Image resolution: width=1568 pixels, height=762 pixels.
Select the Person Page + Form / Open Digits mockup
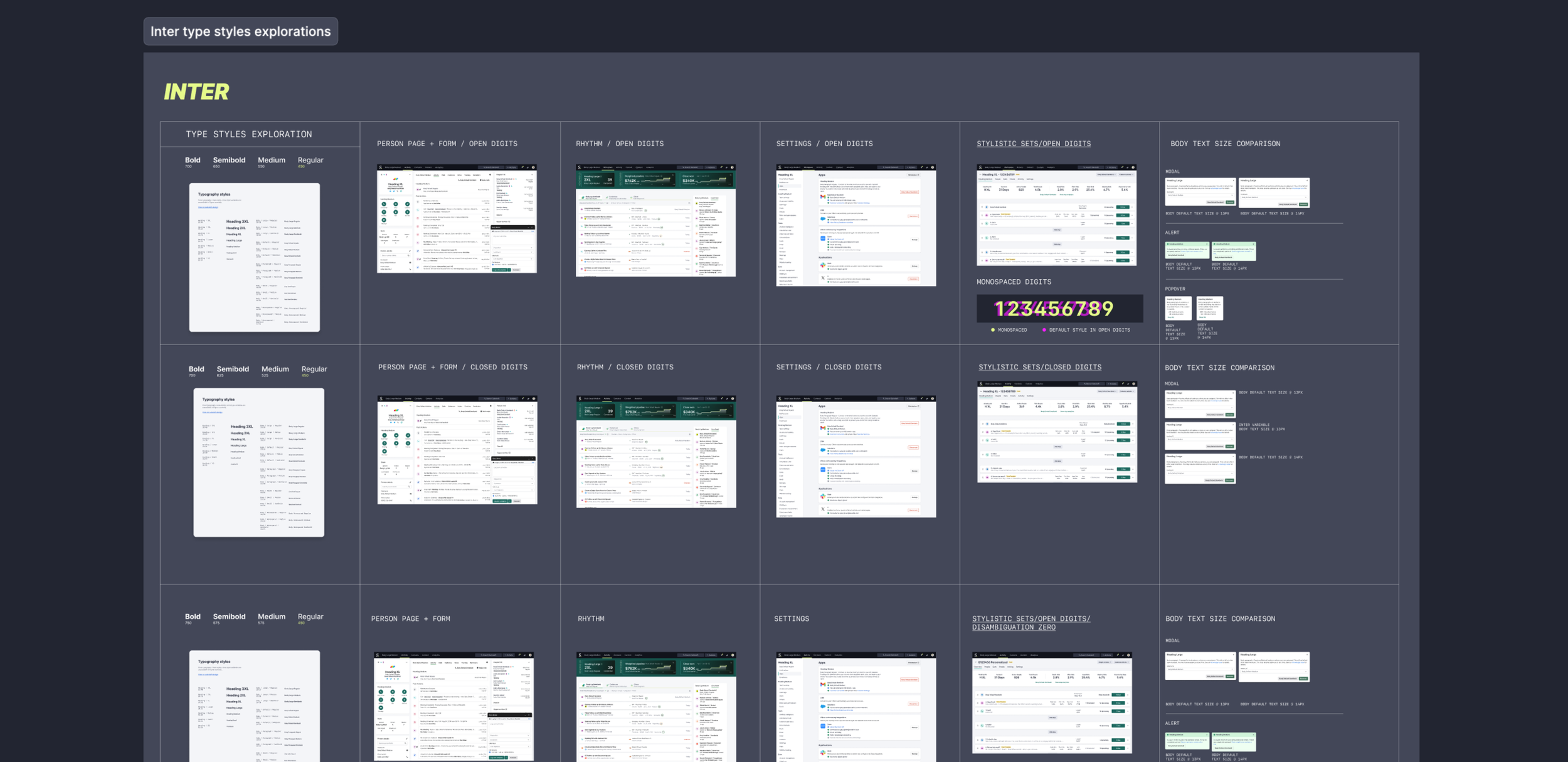click(457, 219)
